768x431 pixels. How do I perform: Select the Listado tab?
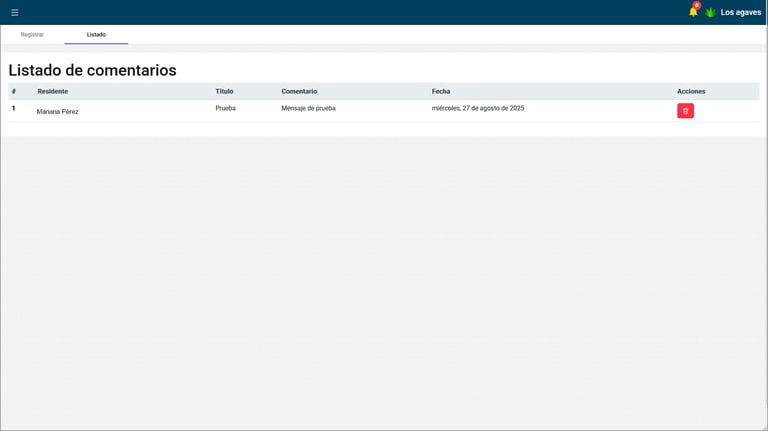pos(96,35)
